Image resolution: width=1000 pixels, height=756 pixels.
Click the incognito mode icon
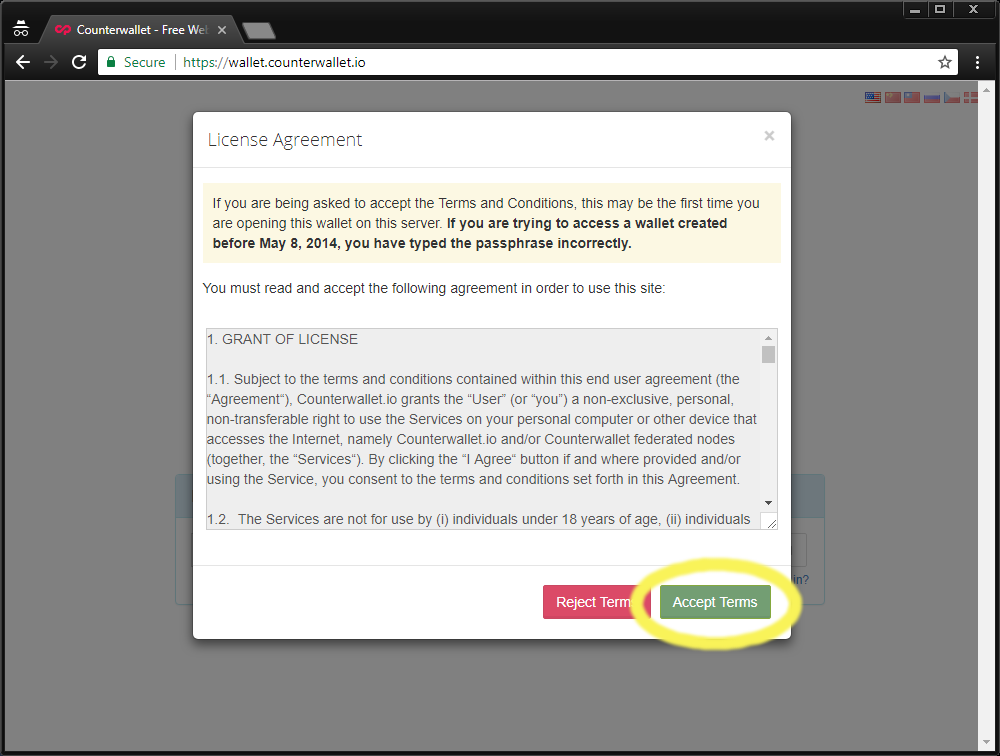pos(21,29)
